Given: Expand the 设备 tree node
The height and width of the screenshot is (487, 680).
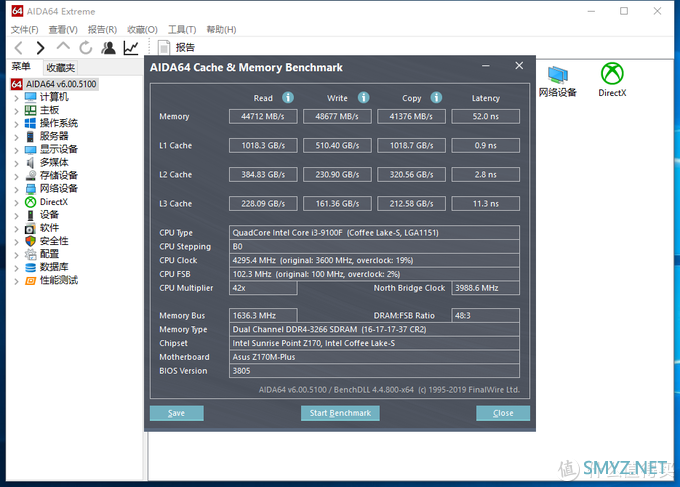Looking at the screenshot, I should (16, 216).
